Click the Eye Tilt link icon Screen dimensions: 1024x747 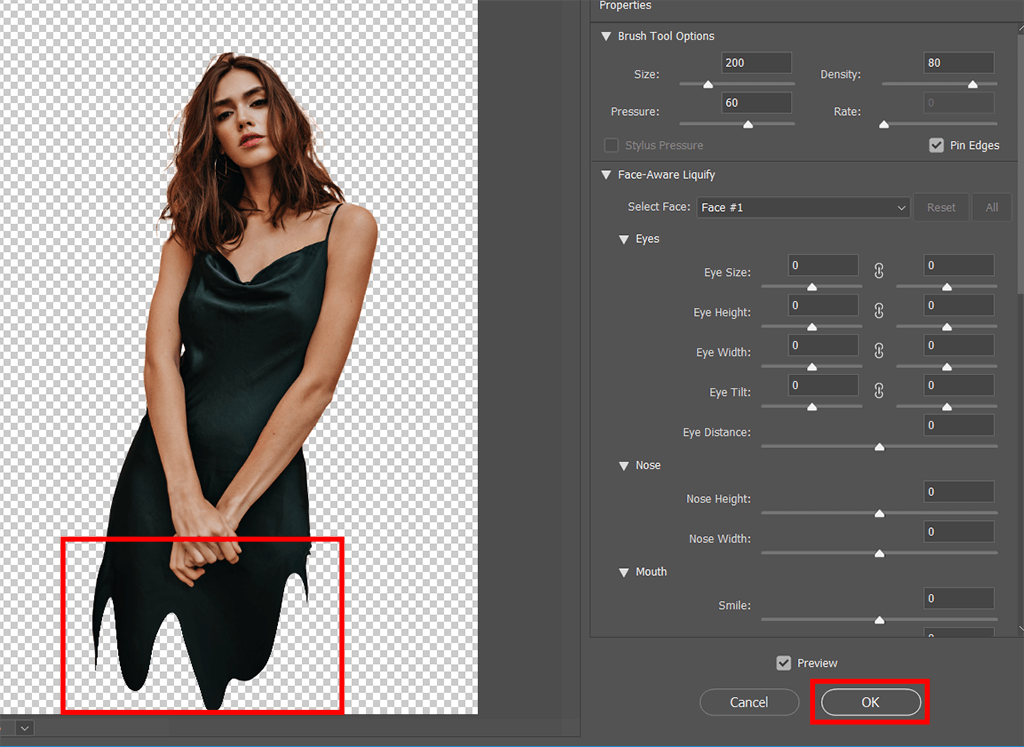879,391
